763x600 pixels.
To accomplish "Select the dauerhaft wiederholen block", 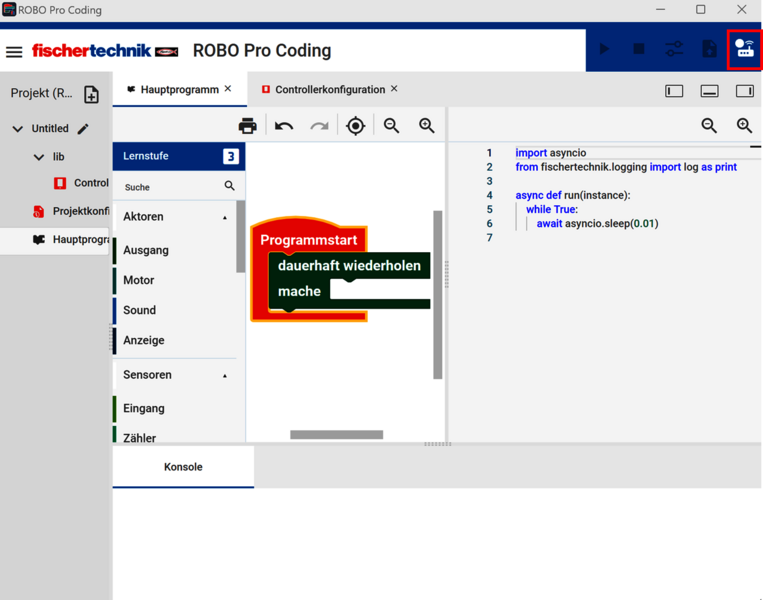I will pos(349,265).
